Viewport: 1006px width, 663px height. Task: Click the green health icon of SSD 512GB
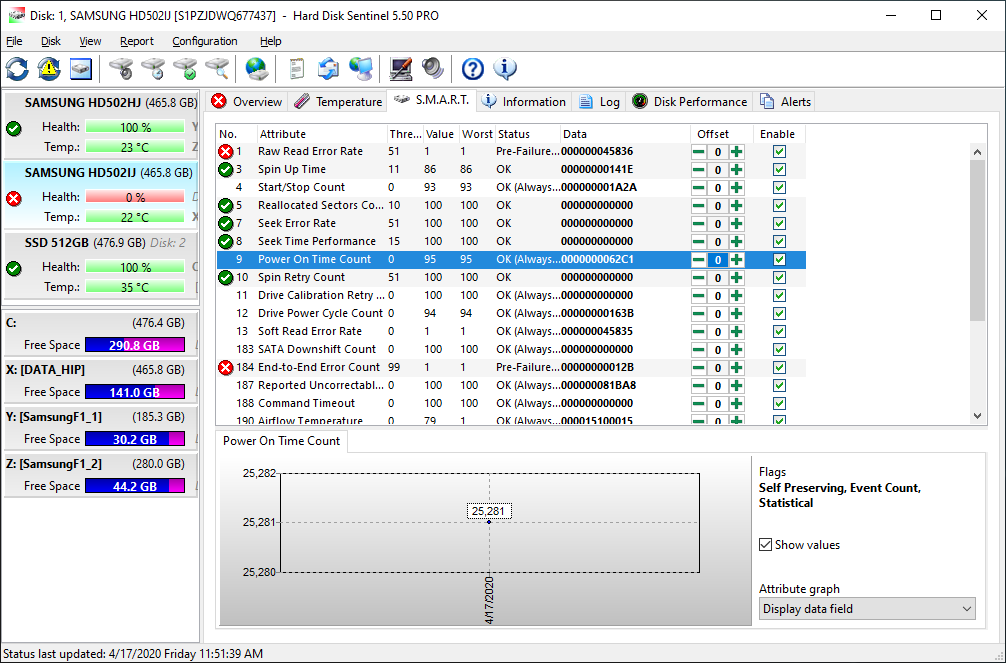pos(13,268)
